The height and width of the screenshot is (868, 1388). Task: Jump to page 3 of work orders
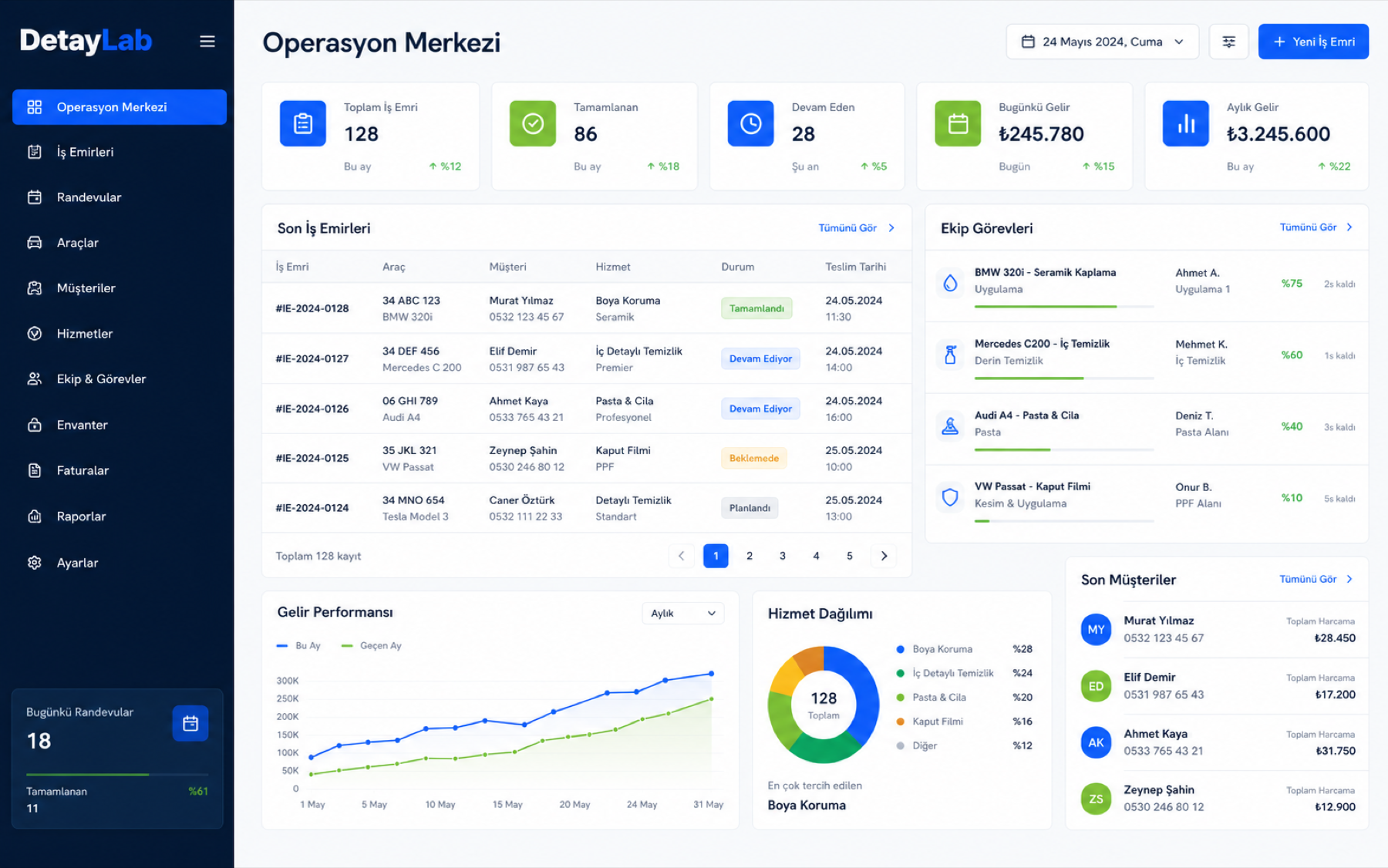click(x=783, y=556)
